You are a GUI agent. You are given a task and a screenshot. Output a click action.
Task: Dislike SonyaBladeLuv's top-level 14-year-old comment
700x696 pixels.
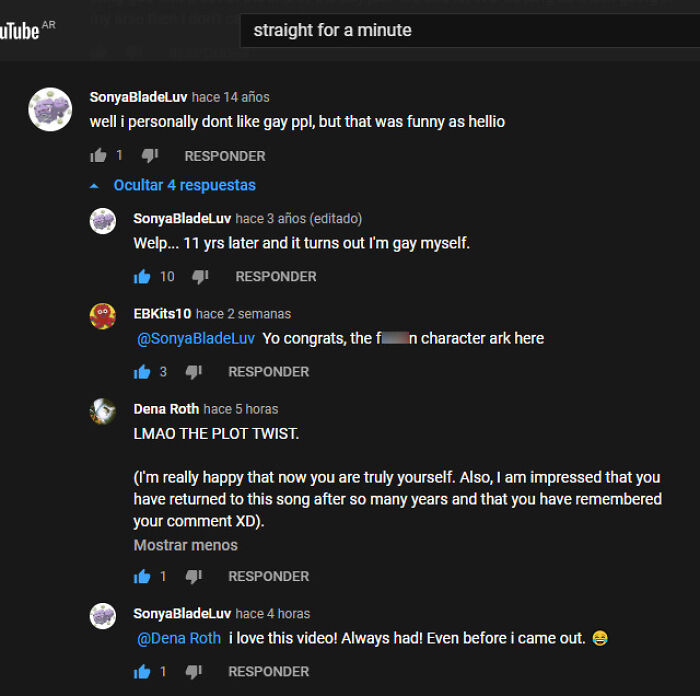point(150,155)
